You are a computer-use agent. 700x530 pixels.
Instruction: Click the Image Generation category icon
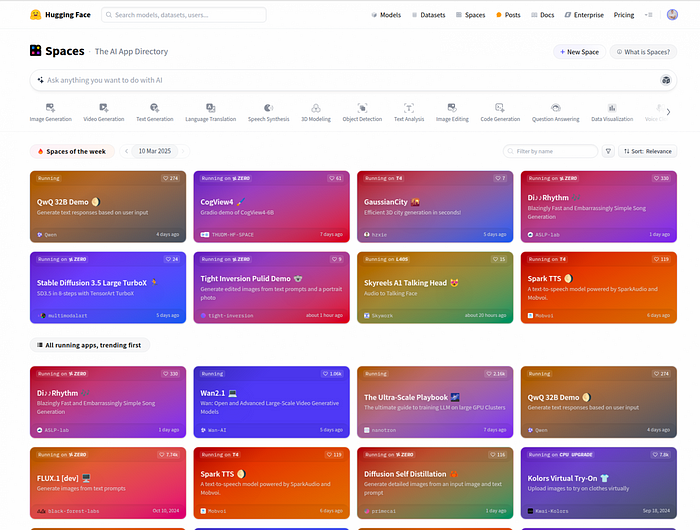50,108
